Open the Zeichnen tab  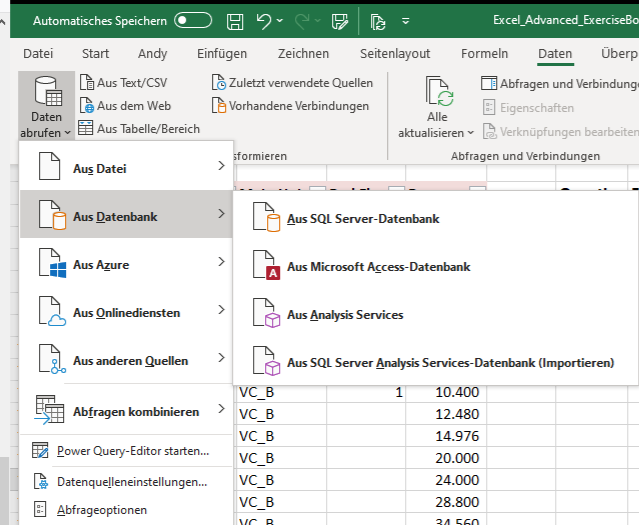coord(303,53)
